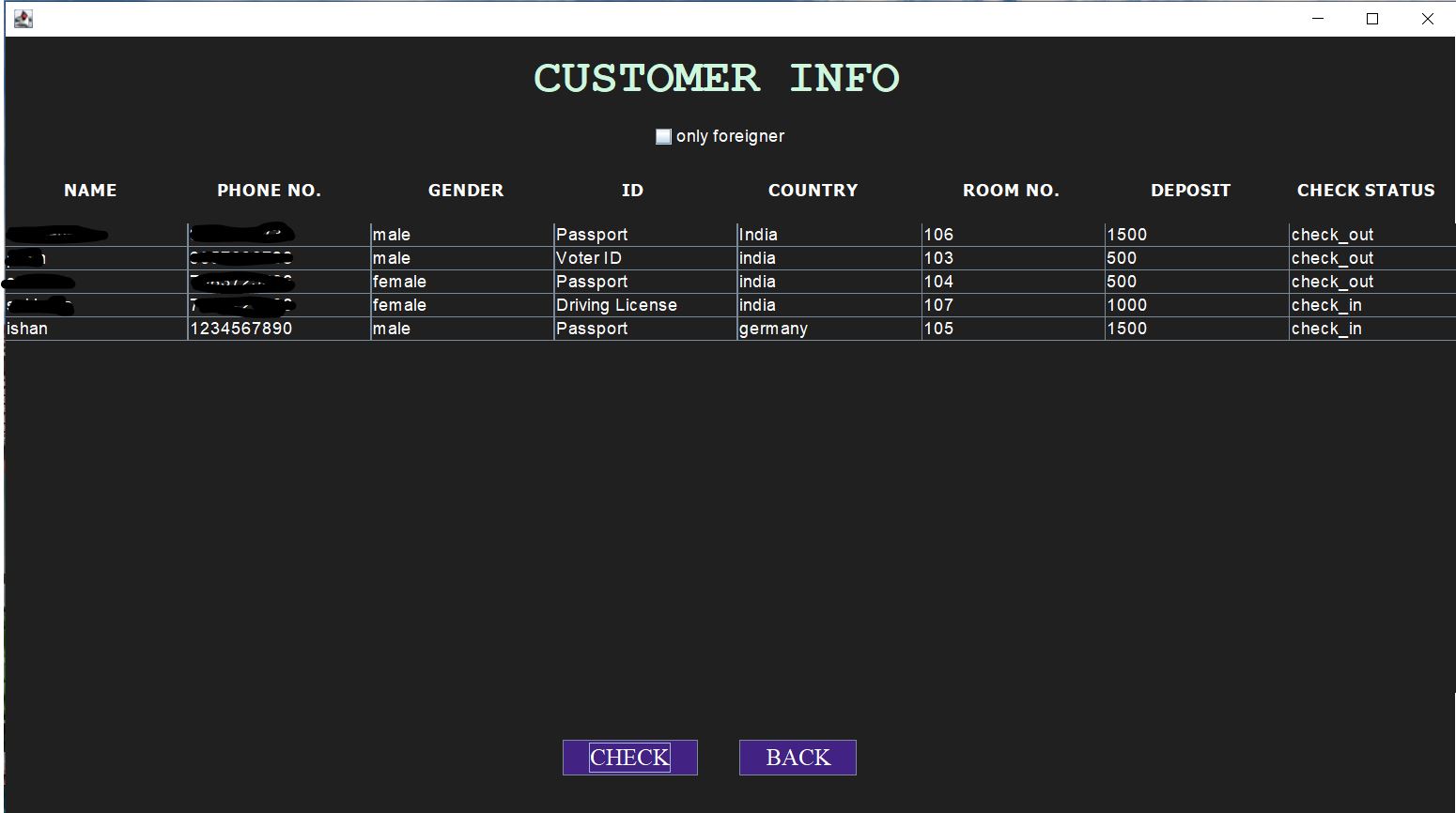This screenshot has width=1456, height=813.
Task: Select the name cell 'ishan'
Action: pos(96,329)
